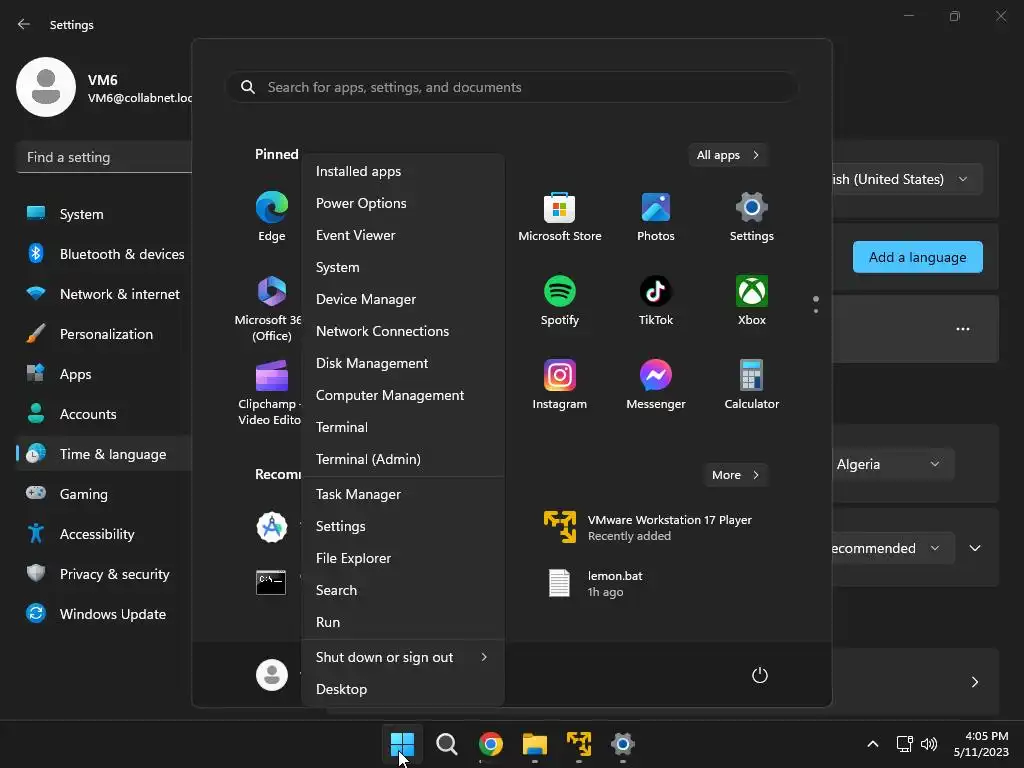
Task: Open Microsoft Store from pinned apps
Action: [x=560, y=216]
